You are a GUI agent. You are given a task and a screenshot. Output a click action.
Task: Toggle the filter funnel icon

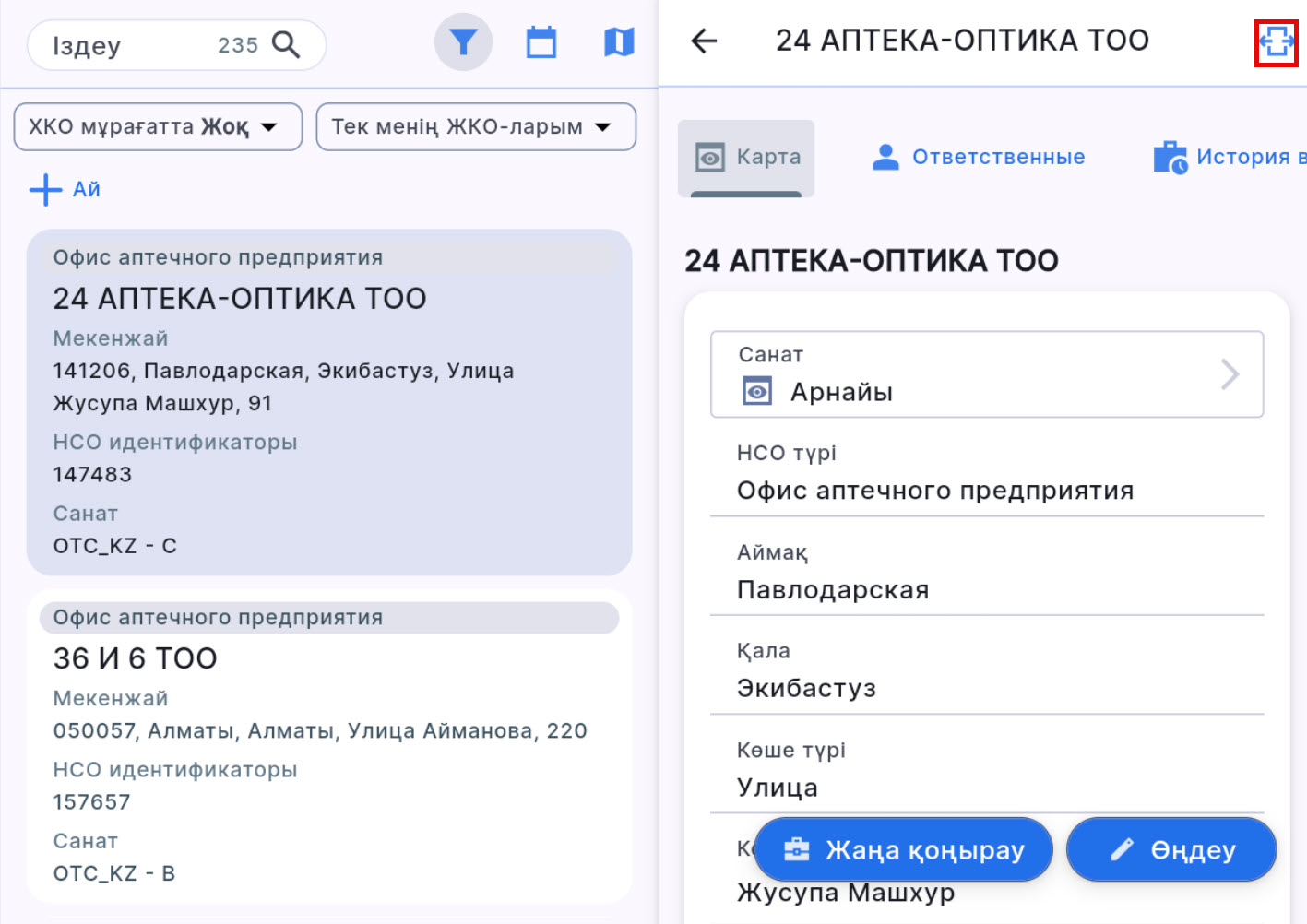pyautogui.click(x=463, y=42)
